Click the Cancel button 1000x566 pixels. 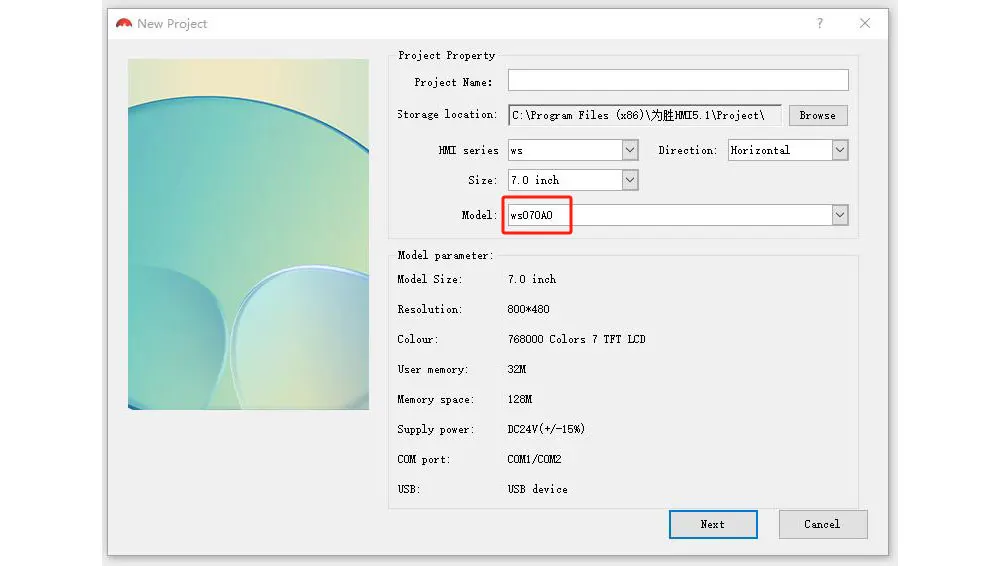pyautogui.click(x=823, y=525)
